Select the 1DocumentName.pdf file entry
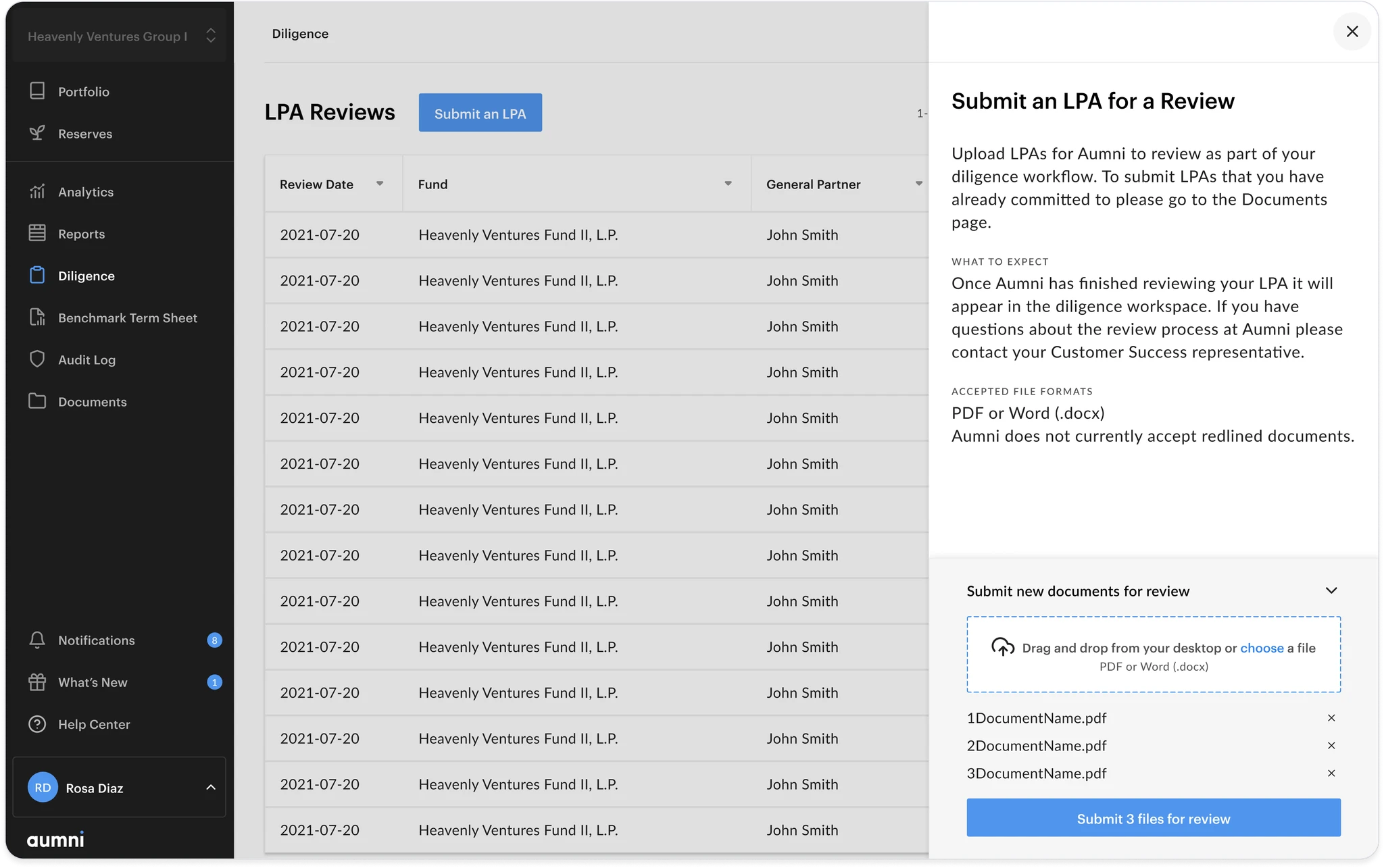Image resolution: width=1384 pixels, height=868 pixels. click(x=1037, y=718)
